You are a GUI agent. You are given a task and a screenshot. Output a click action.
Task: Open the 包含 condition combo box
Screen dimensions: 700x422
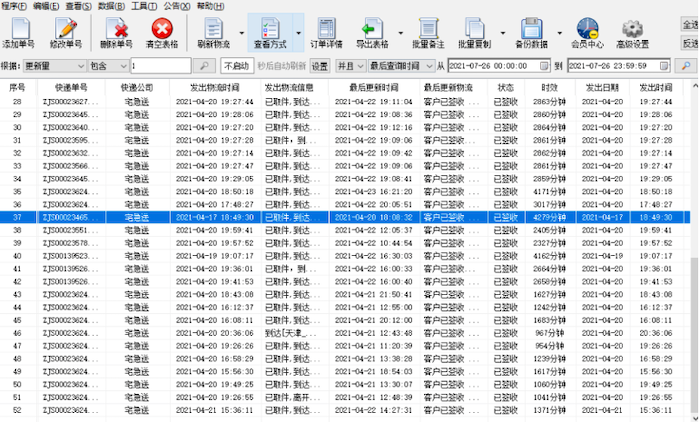[x=108, y=66]
